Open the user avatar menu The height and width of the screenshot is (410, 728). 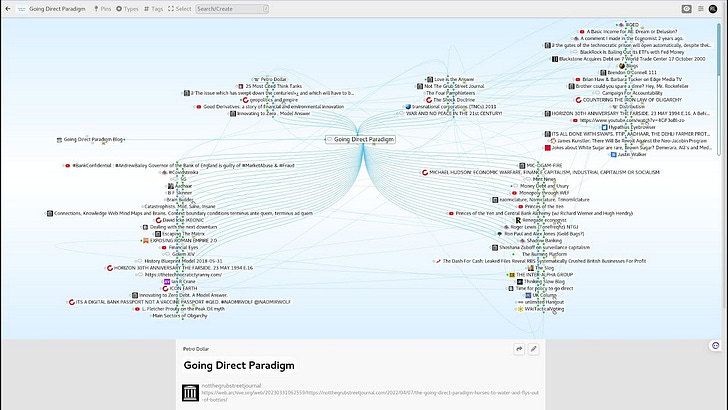click(713, 9)
